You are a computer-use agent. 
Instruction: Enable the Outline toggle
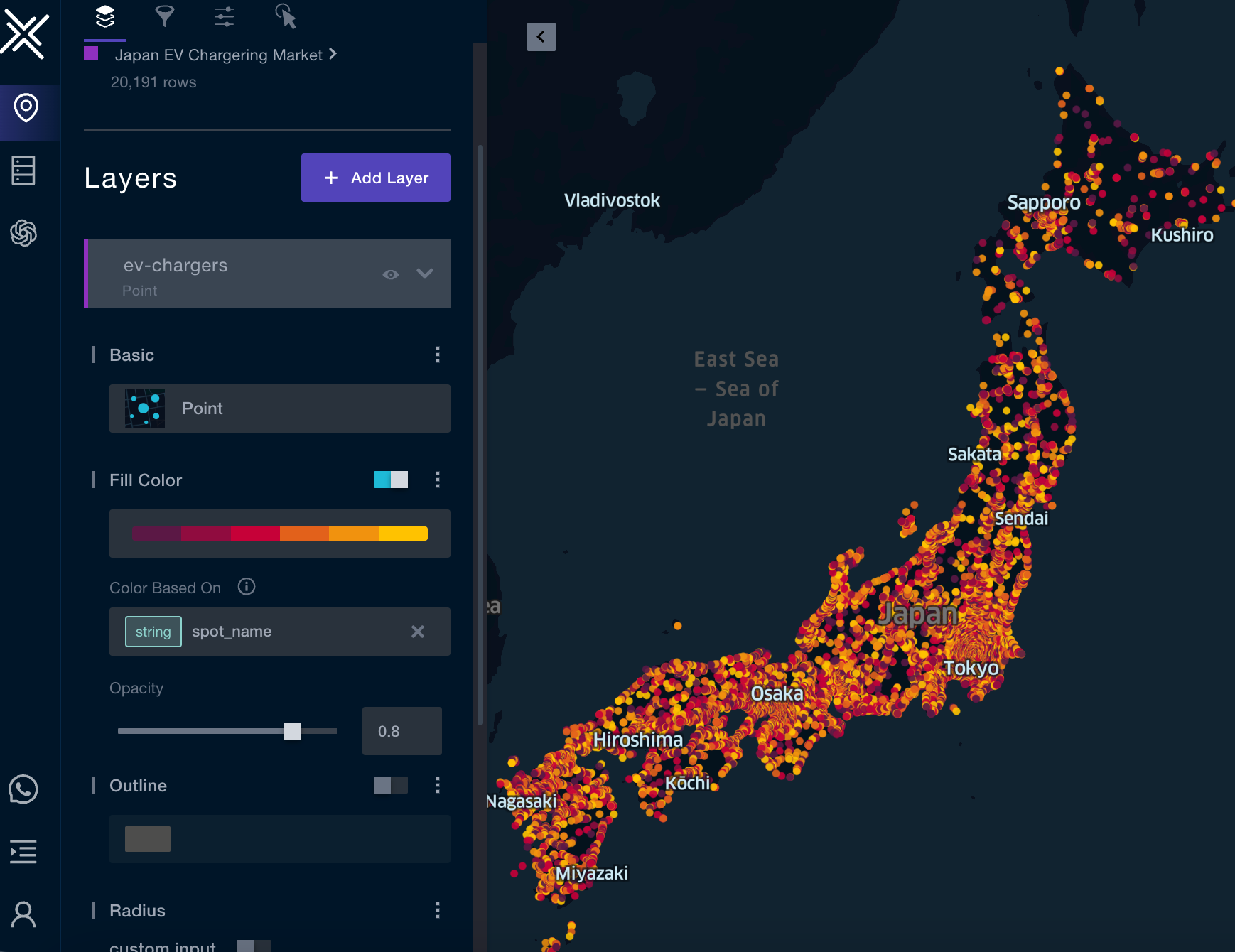tap(390, 785)
